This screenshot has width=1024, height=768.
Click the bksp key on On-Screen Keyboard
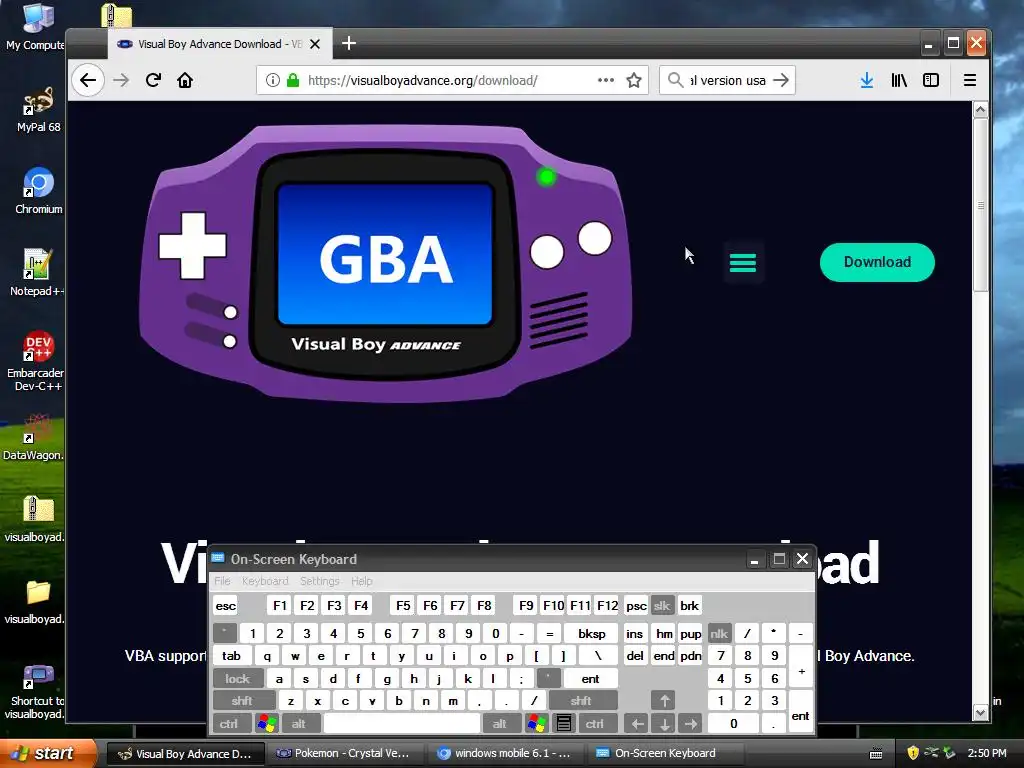tap(592, 633)
